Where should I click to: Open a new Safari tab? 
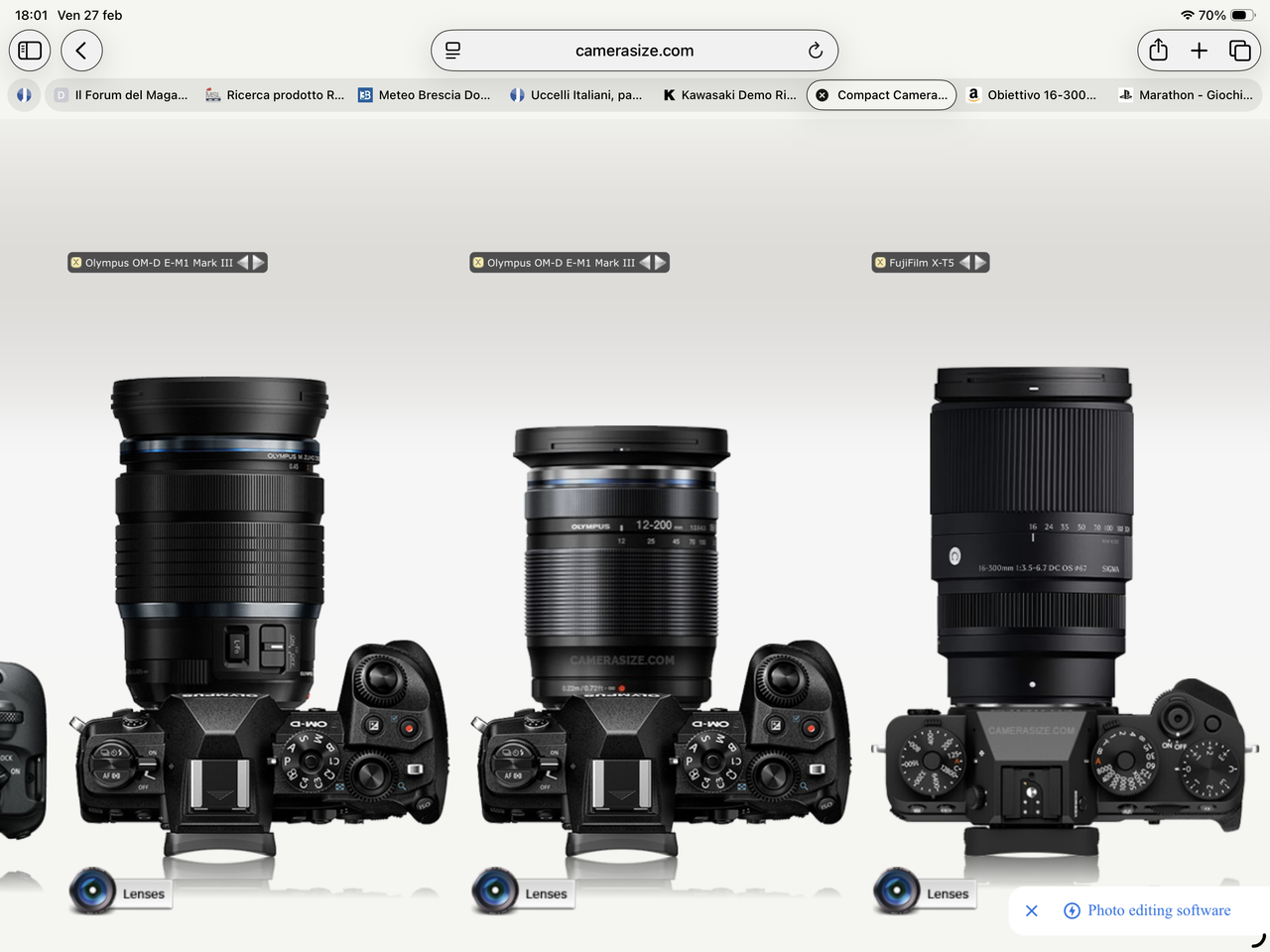coord(1199,51)
